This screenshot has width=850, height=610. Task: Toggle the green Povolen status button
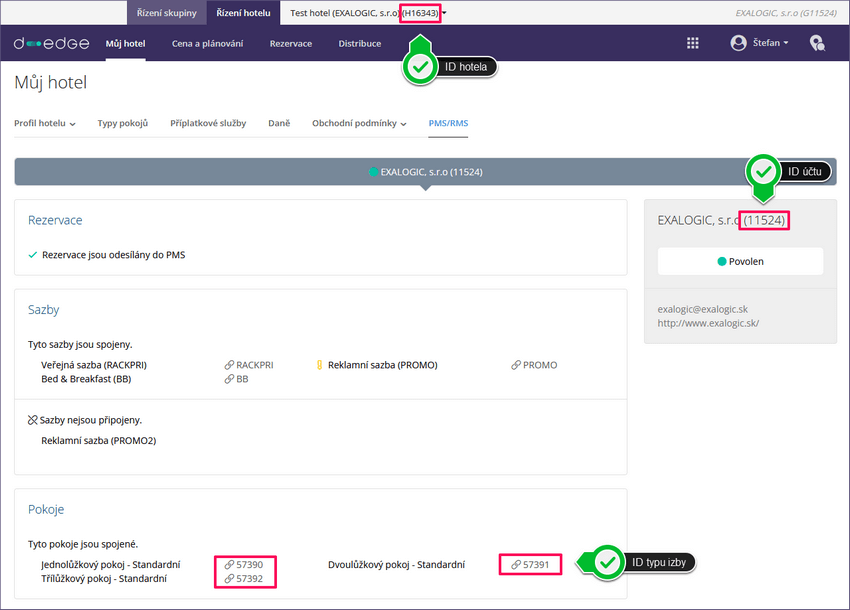point(740,261)
